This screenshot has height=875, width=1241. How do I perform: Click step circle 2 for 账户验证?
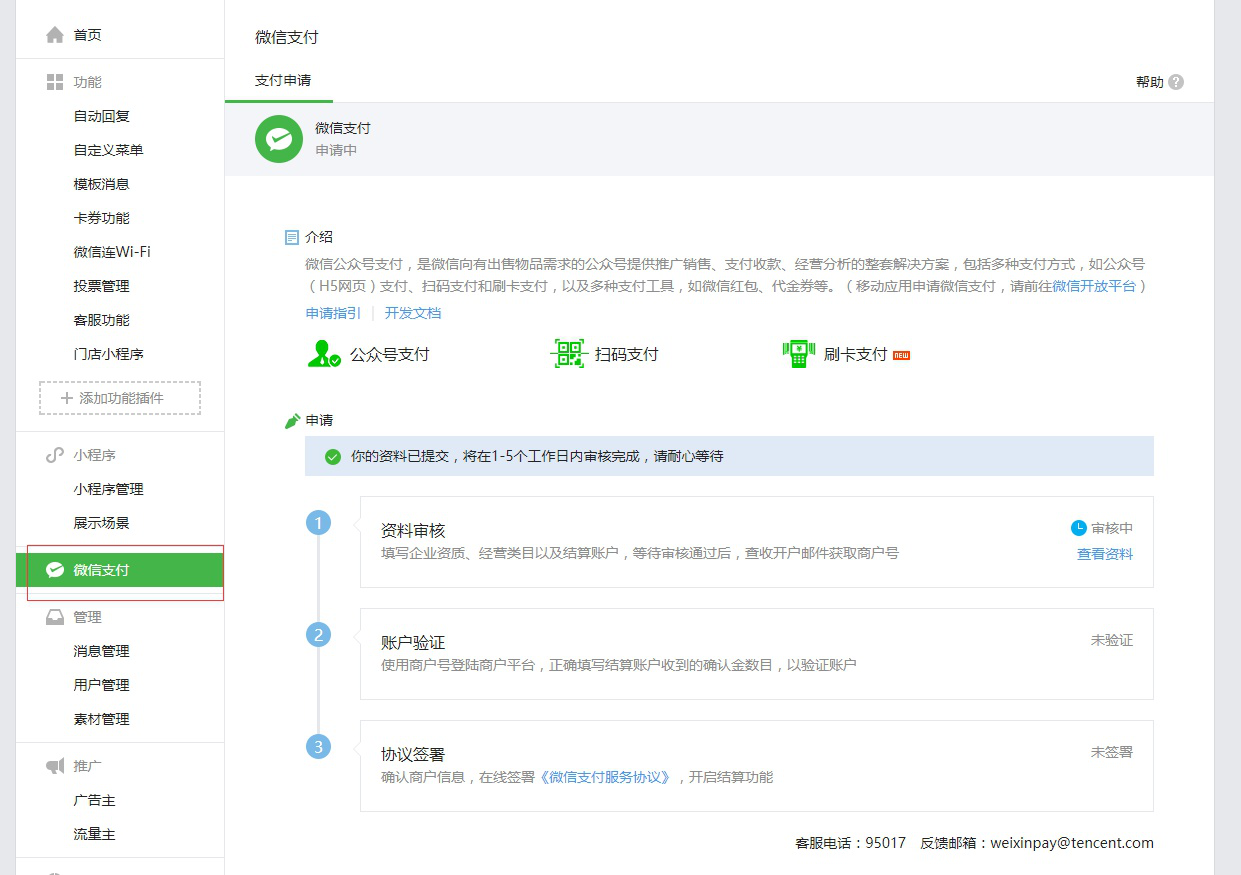318,634
